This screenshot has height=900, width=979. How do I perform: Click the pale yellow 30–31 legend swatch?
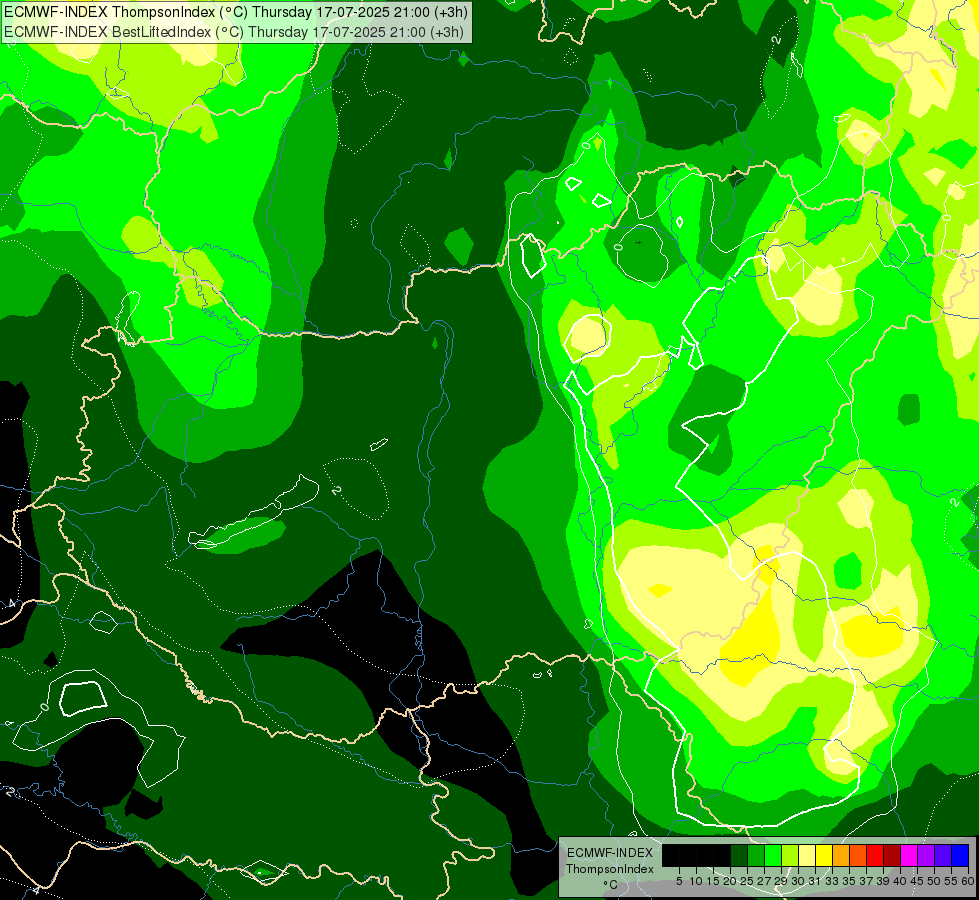coord(807,855)
